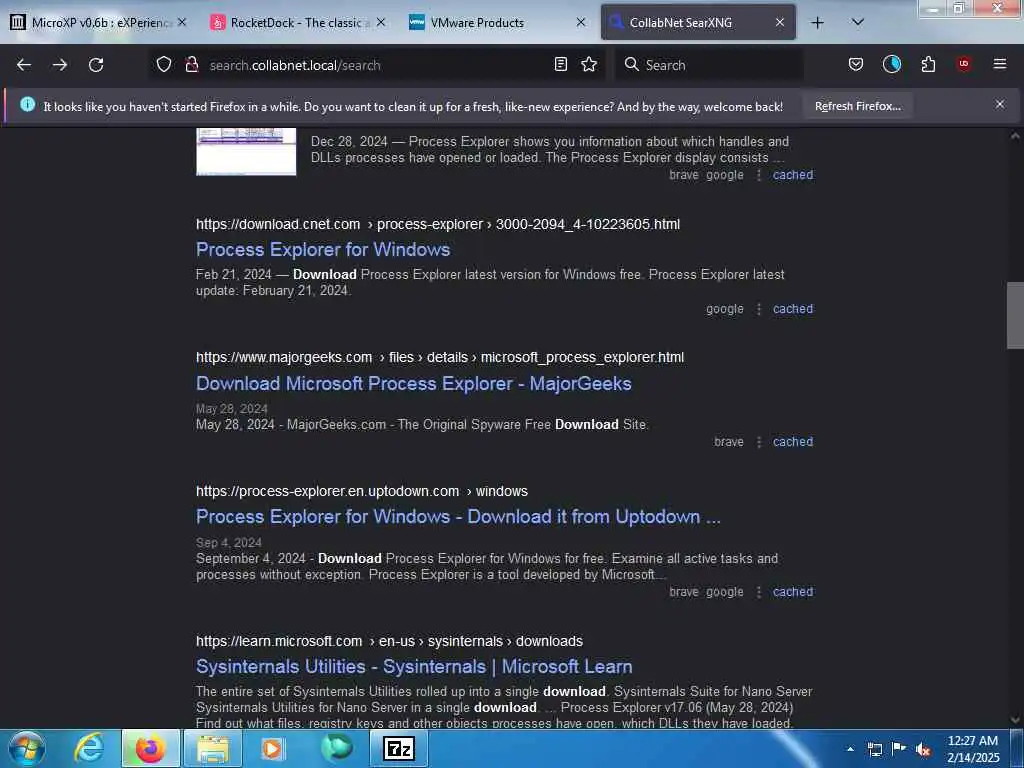The image size is (1024, 768).
Task: Reload the current page
Action: click(x=96, y=65)
